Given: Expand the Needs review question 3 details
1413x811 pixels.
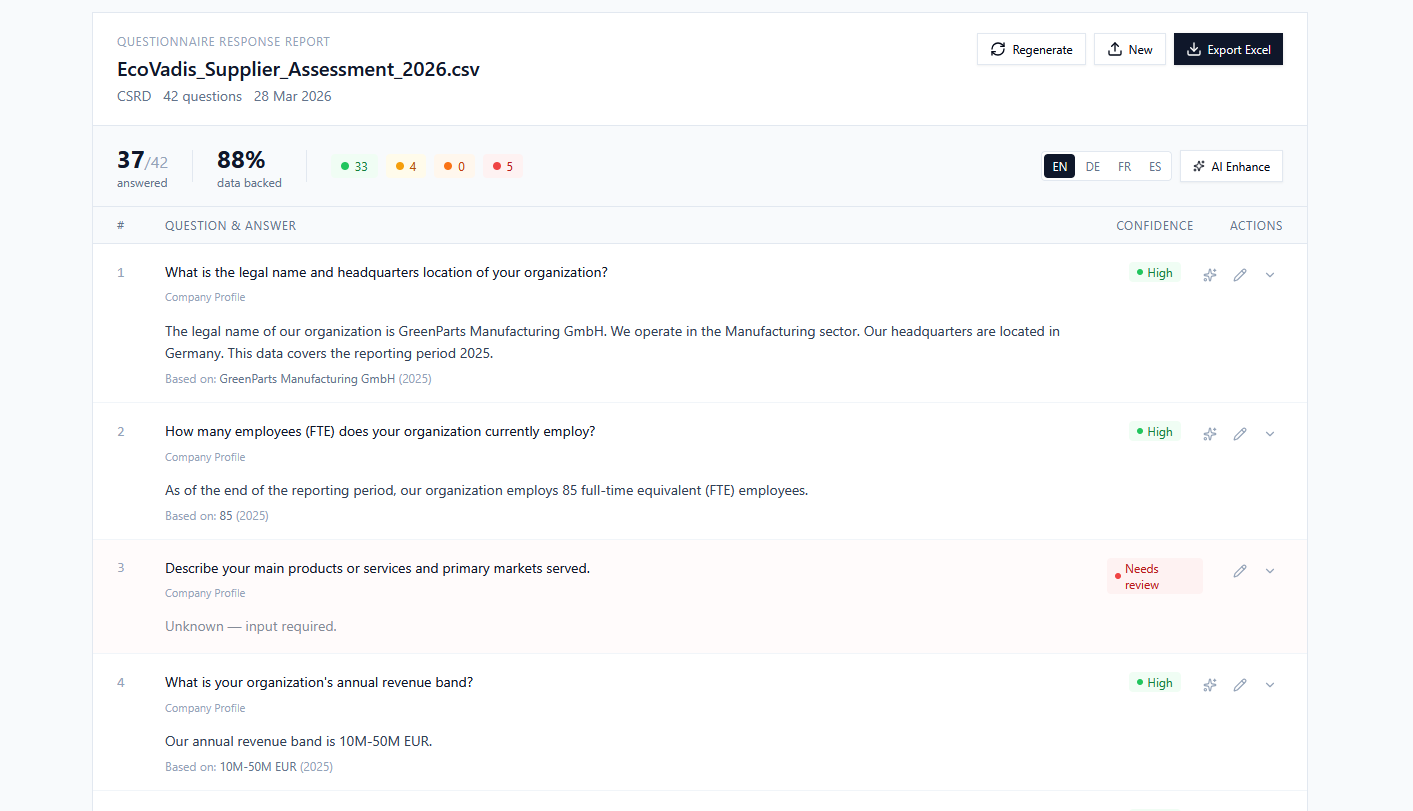Looking at the screenshot, I should pos(1270,570).
